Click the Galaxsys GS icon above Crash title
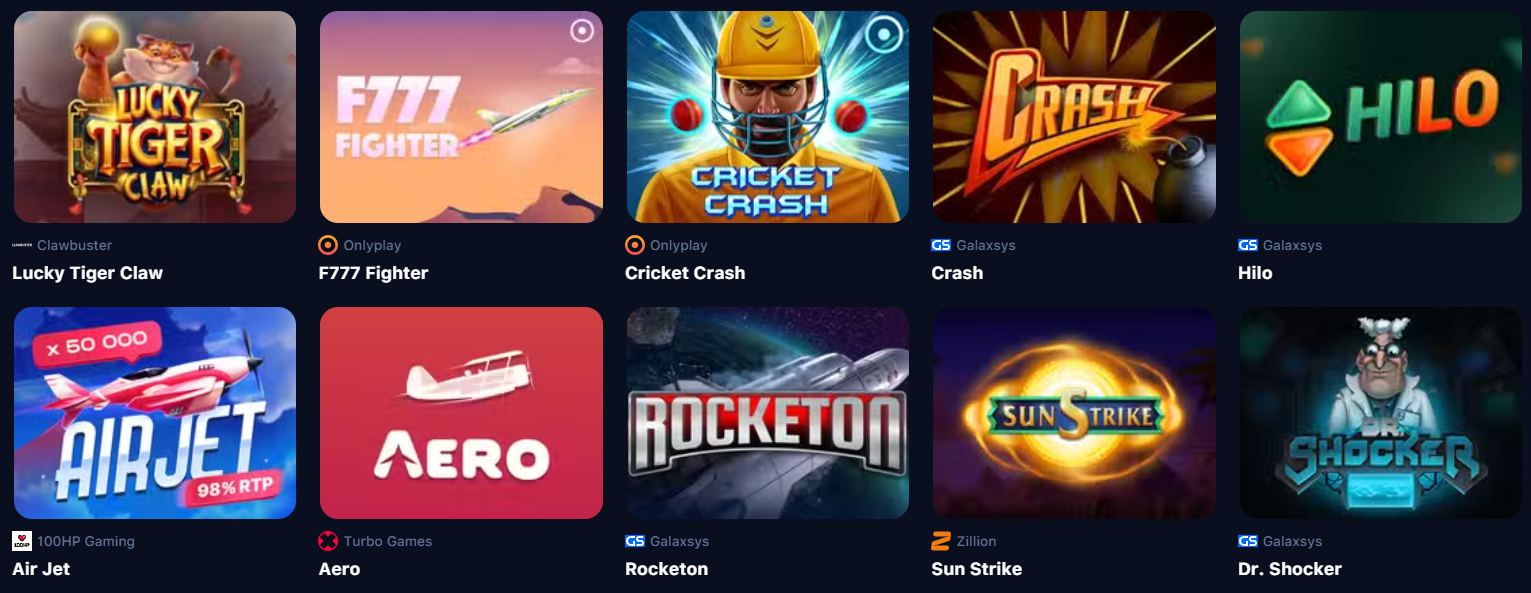This screenshot has width=1531, height=593. [x=941, y=245]
